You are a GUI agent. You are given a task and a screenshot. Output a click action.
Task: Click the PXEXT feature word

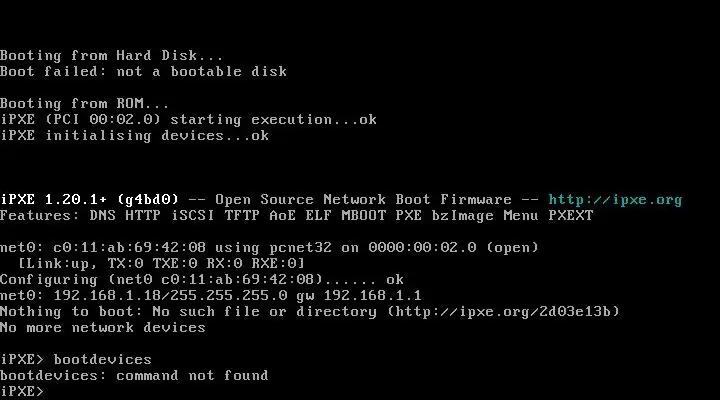tap(571, 215)
